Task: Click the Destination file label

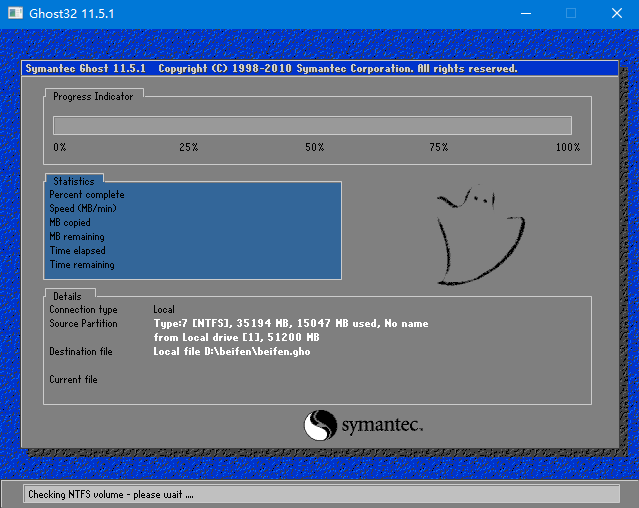Action: coord(81,351)
